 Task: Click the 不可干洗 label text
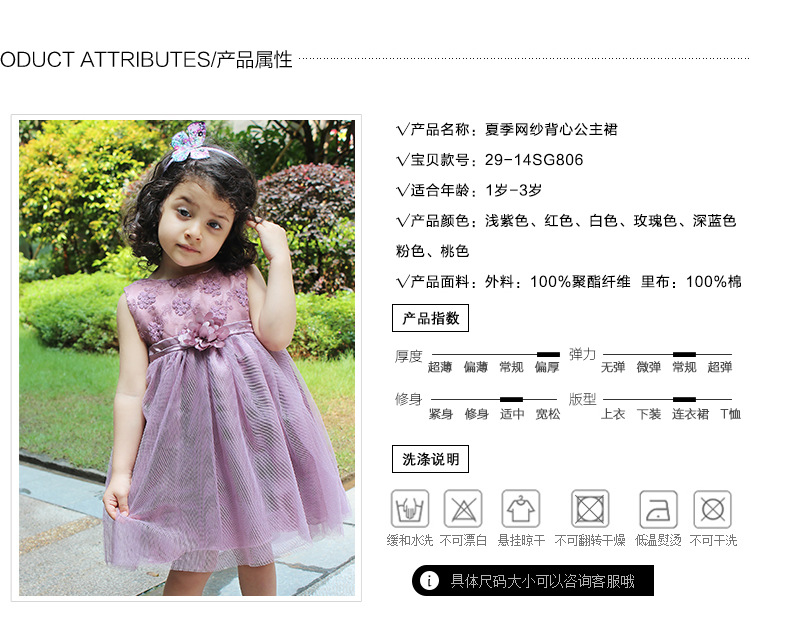tap(713, 540)
